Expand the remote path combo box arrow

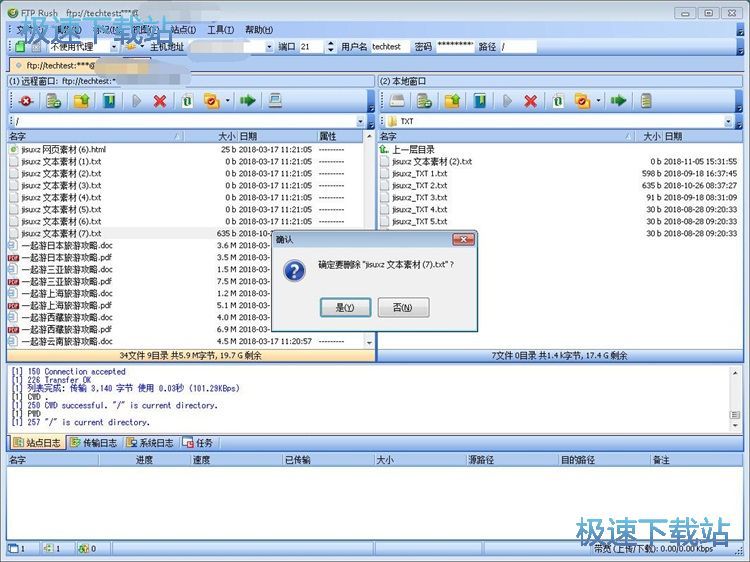(x=360, y=121)
